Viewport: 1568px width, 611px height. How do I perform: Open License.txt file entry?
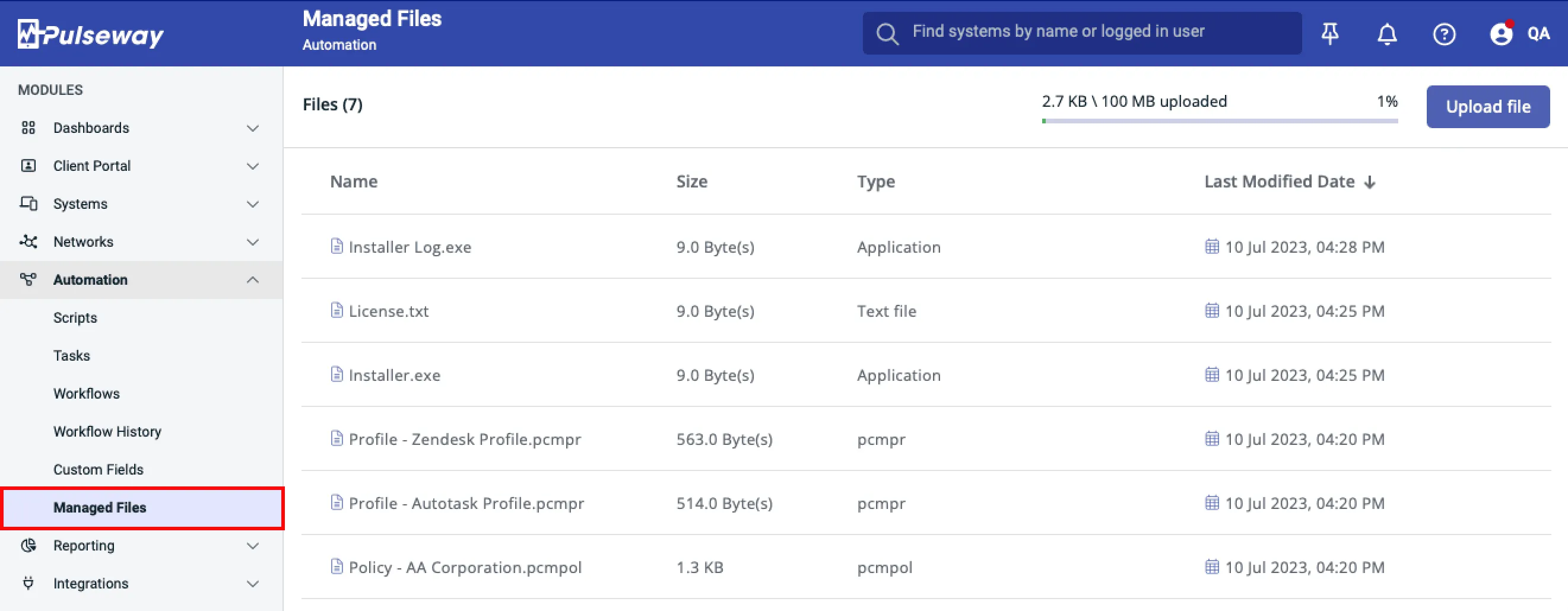click(x=388, y=310)
